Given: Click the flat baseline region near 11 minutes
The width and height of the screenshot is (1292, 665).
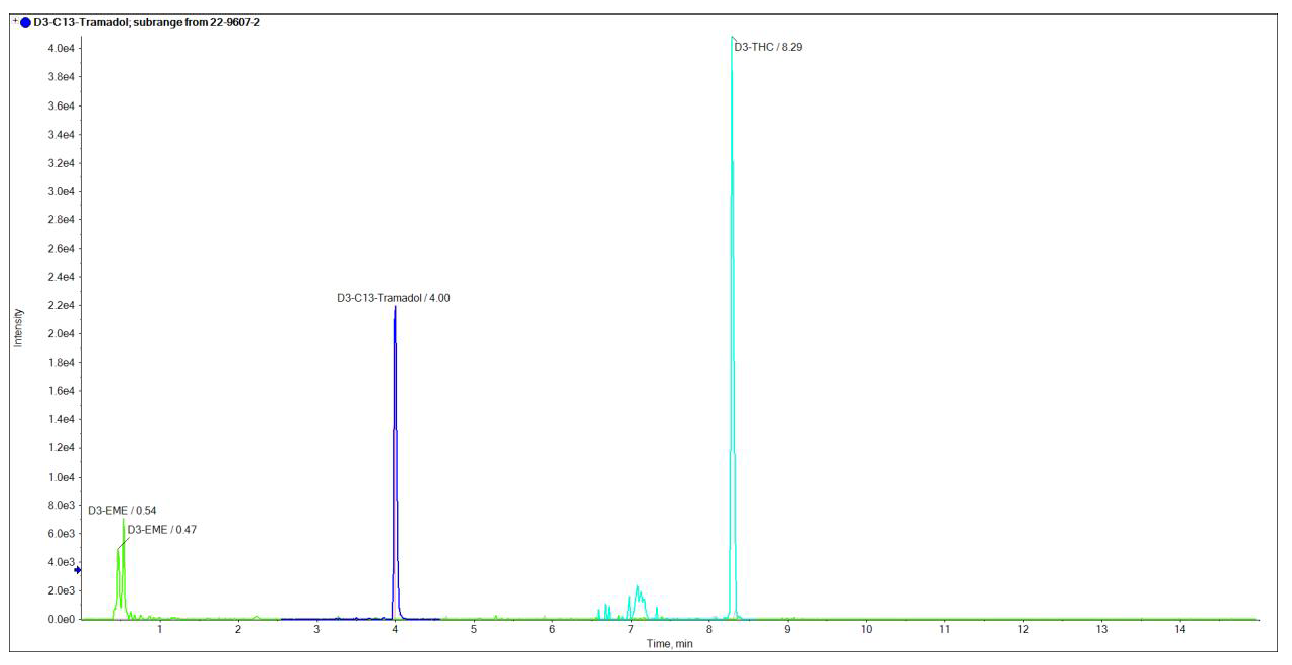Looking at the screenshot, I should coord(943,620).
